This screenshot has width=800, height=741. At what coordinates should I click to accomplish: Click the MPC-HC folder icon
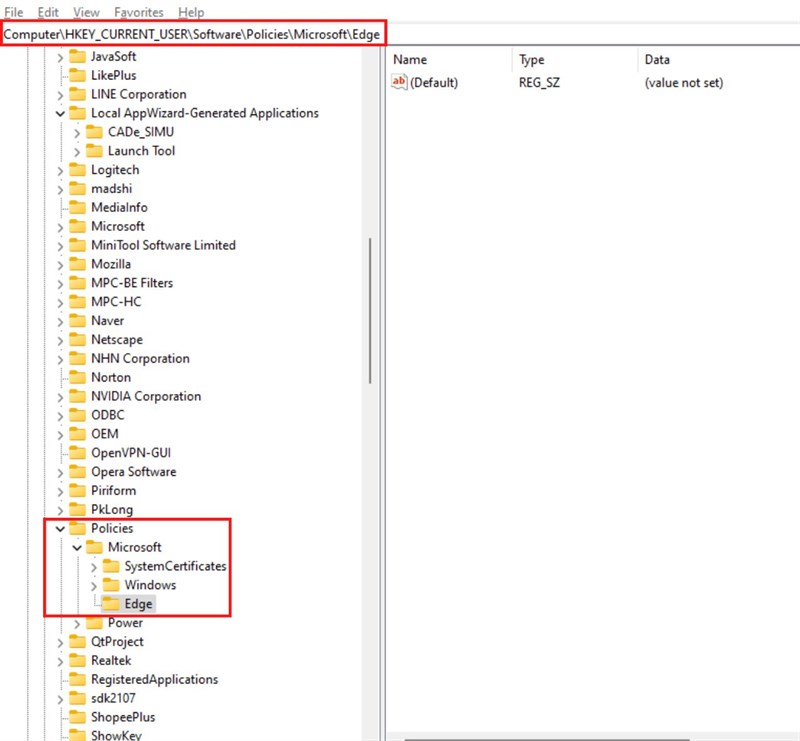pos(77,302)
